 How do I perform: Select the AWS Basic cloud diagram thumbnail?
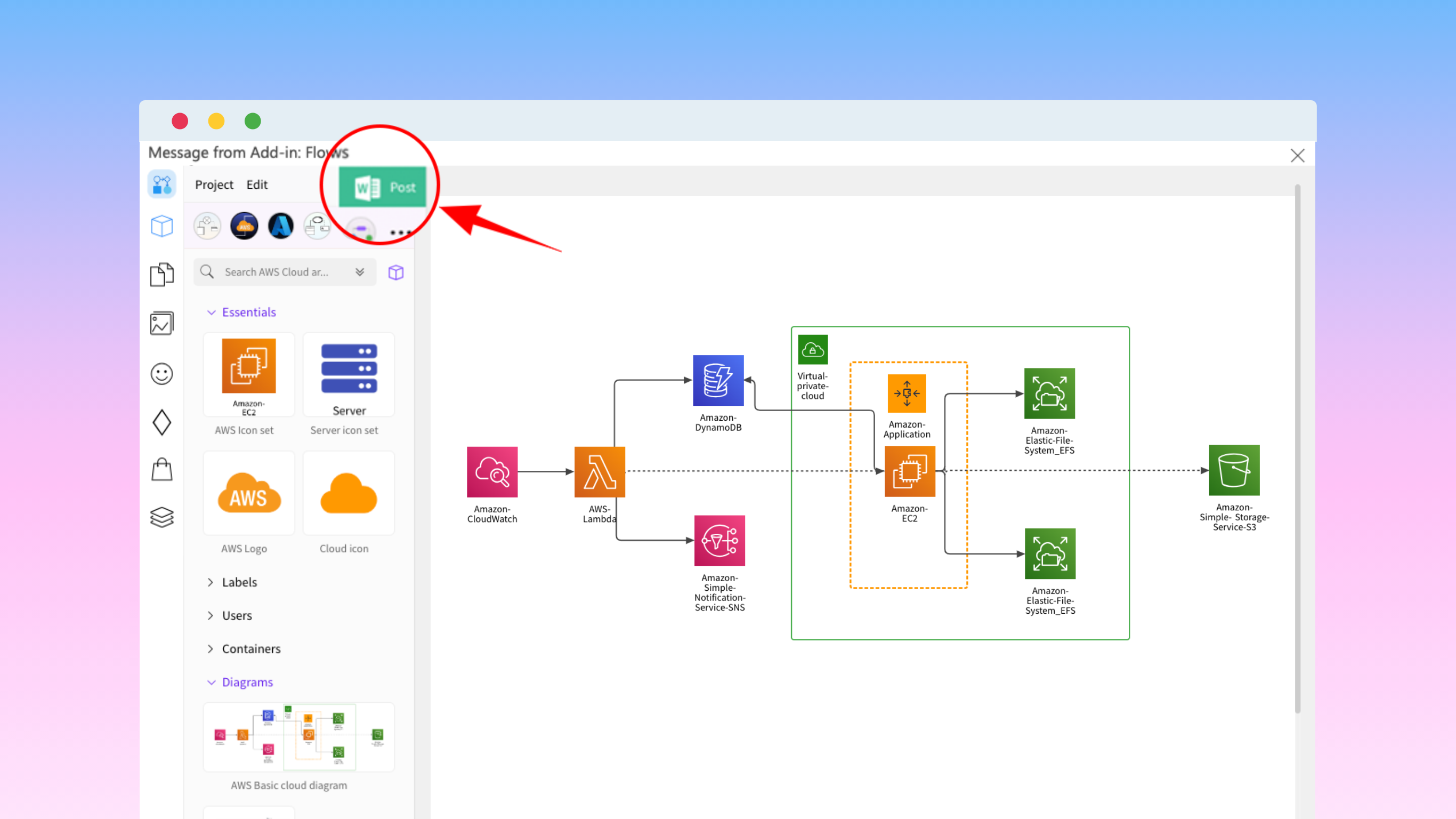tap(298, 737)
